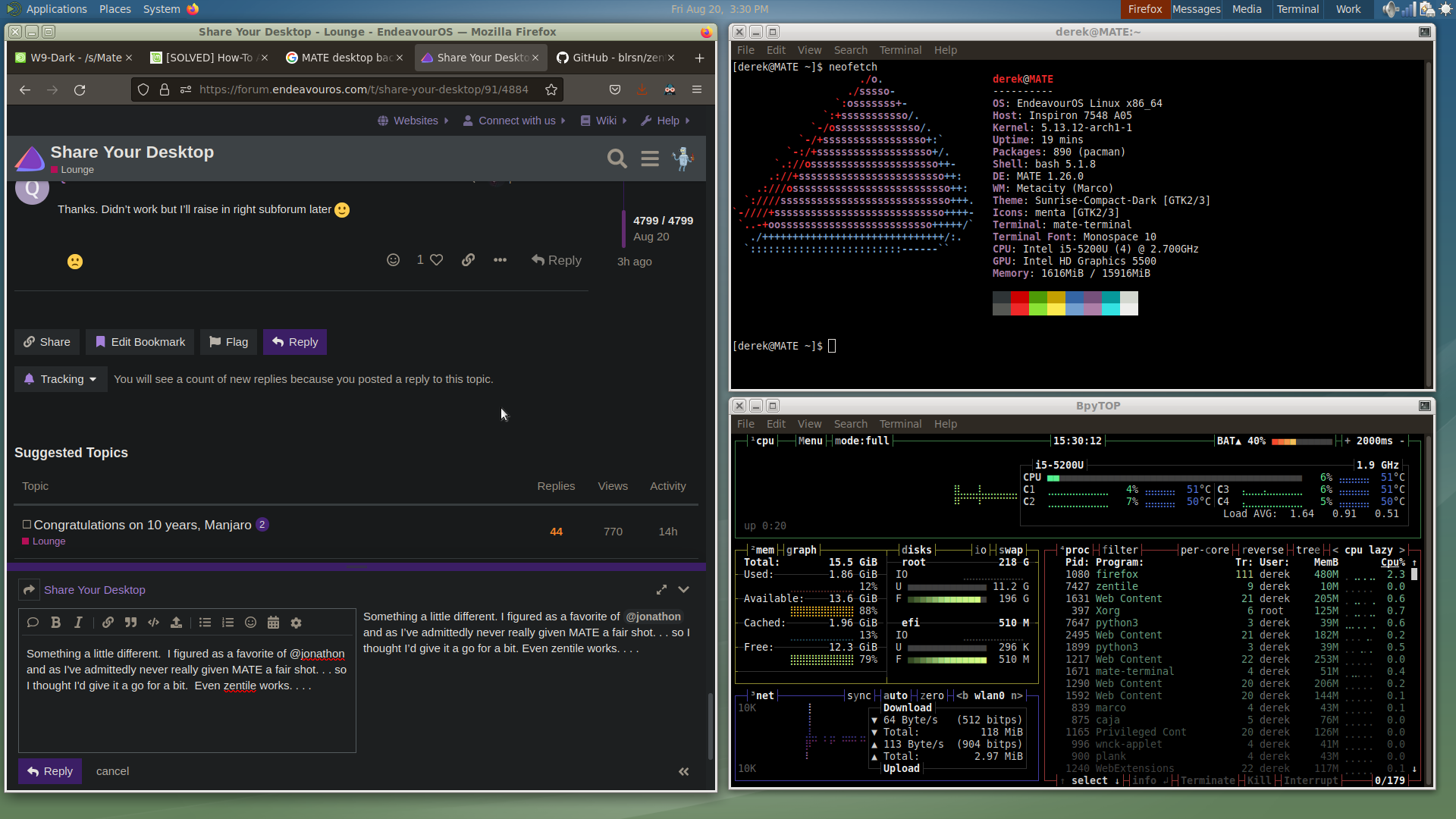Open composer options gear menu
1456x819 pixels.
click(x=296, y=623)
